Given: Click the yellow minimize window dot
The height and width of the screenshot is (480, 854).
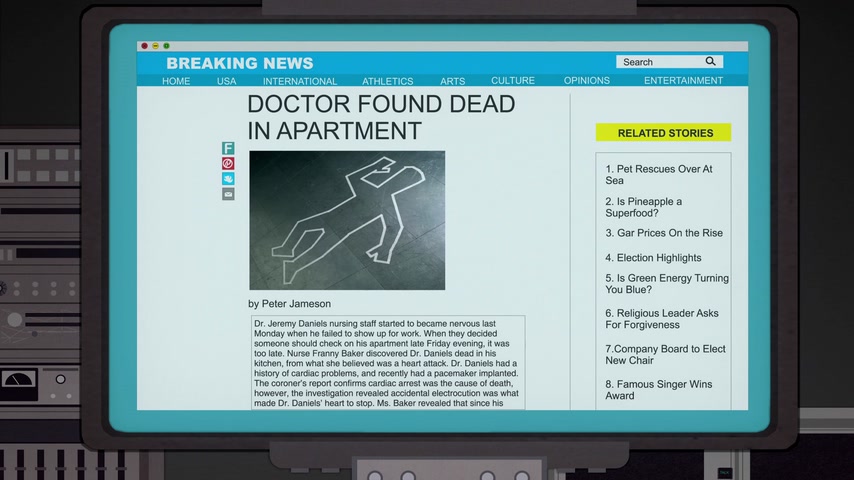Looking at the screenshot, I should coord(156,46).
